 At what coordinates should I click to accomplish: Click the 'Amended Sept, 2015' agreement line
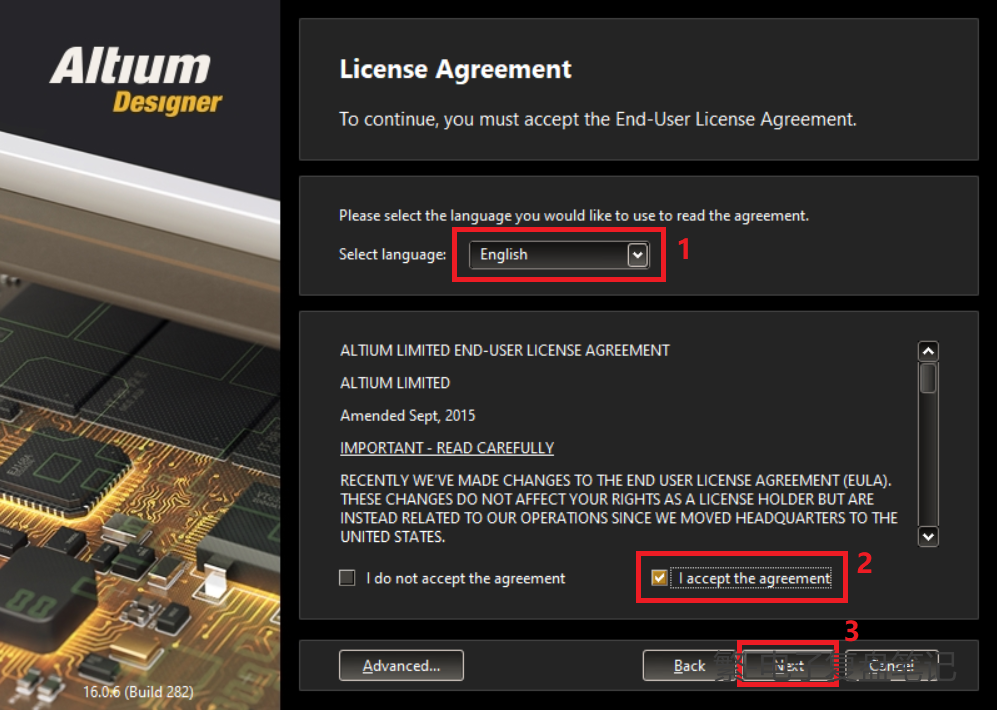[408, 416]
